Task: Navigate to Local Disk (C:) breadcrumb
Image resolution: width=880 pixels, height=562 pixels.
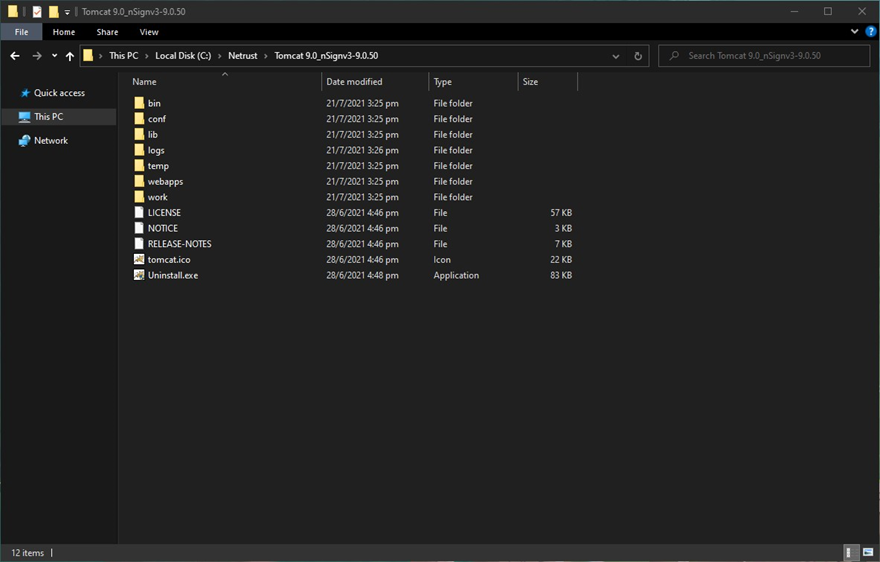Action: click(x=183, y=56)
